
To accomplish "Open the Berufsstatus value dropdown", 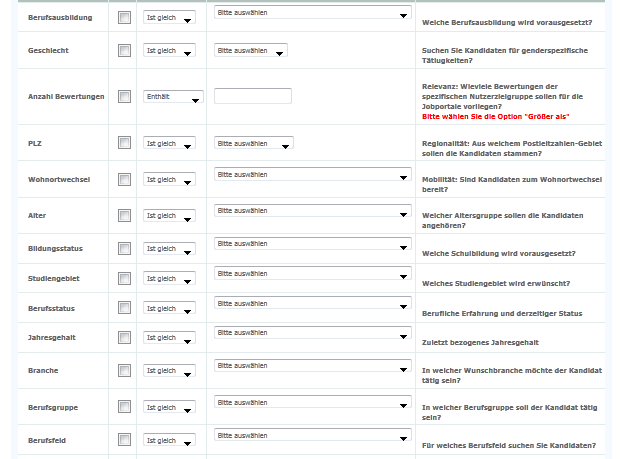I will (x=313, y=303).
